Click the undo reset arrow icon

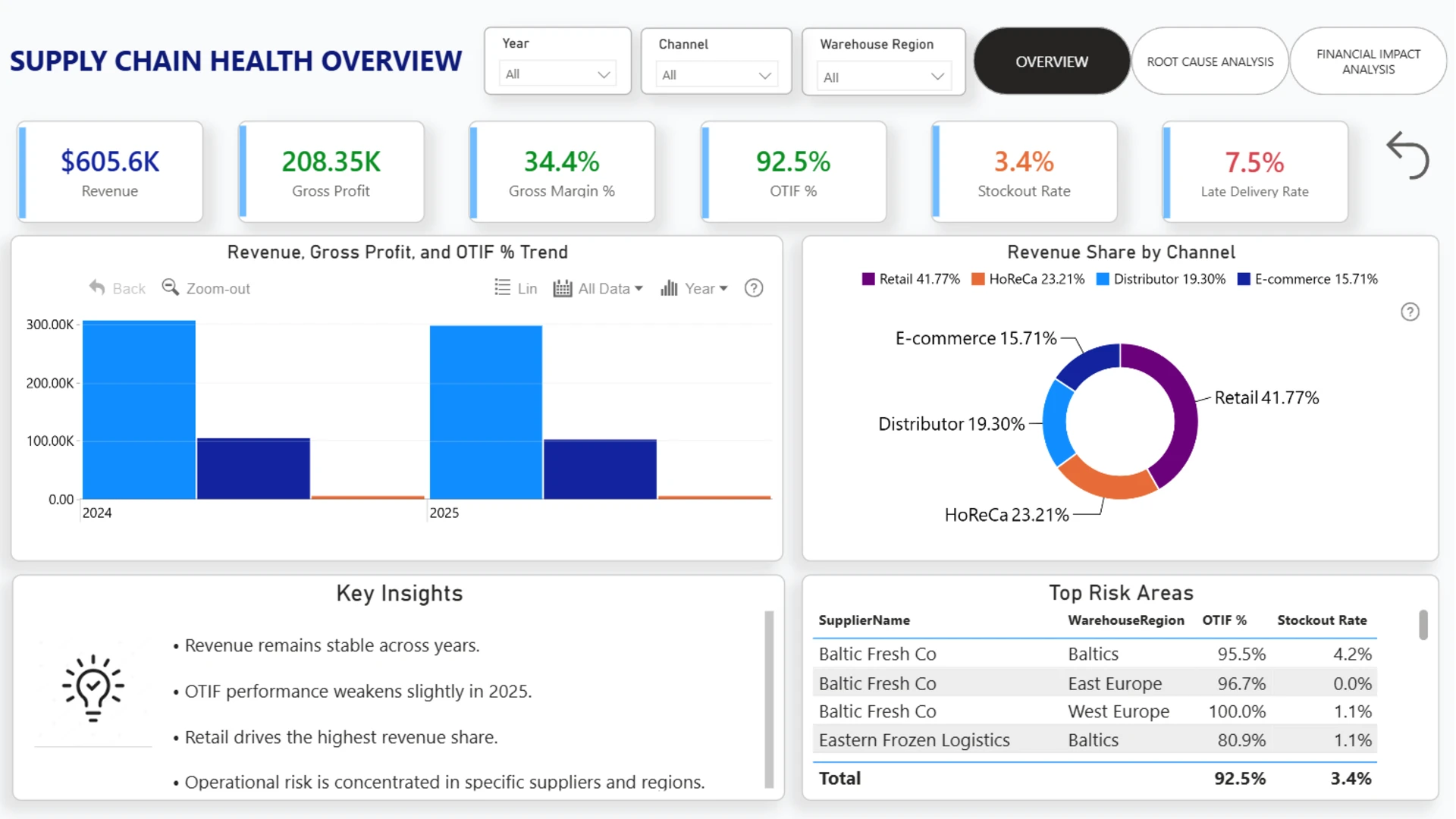point(1407,155)
